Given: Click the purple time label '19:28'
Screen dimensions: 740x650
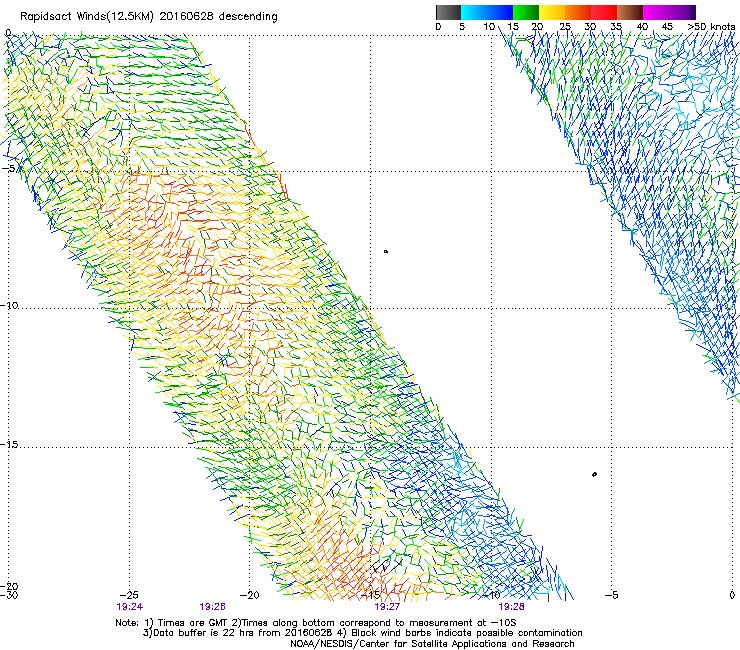Looking at the screenshot, I should click(x=512, y=607).
